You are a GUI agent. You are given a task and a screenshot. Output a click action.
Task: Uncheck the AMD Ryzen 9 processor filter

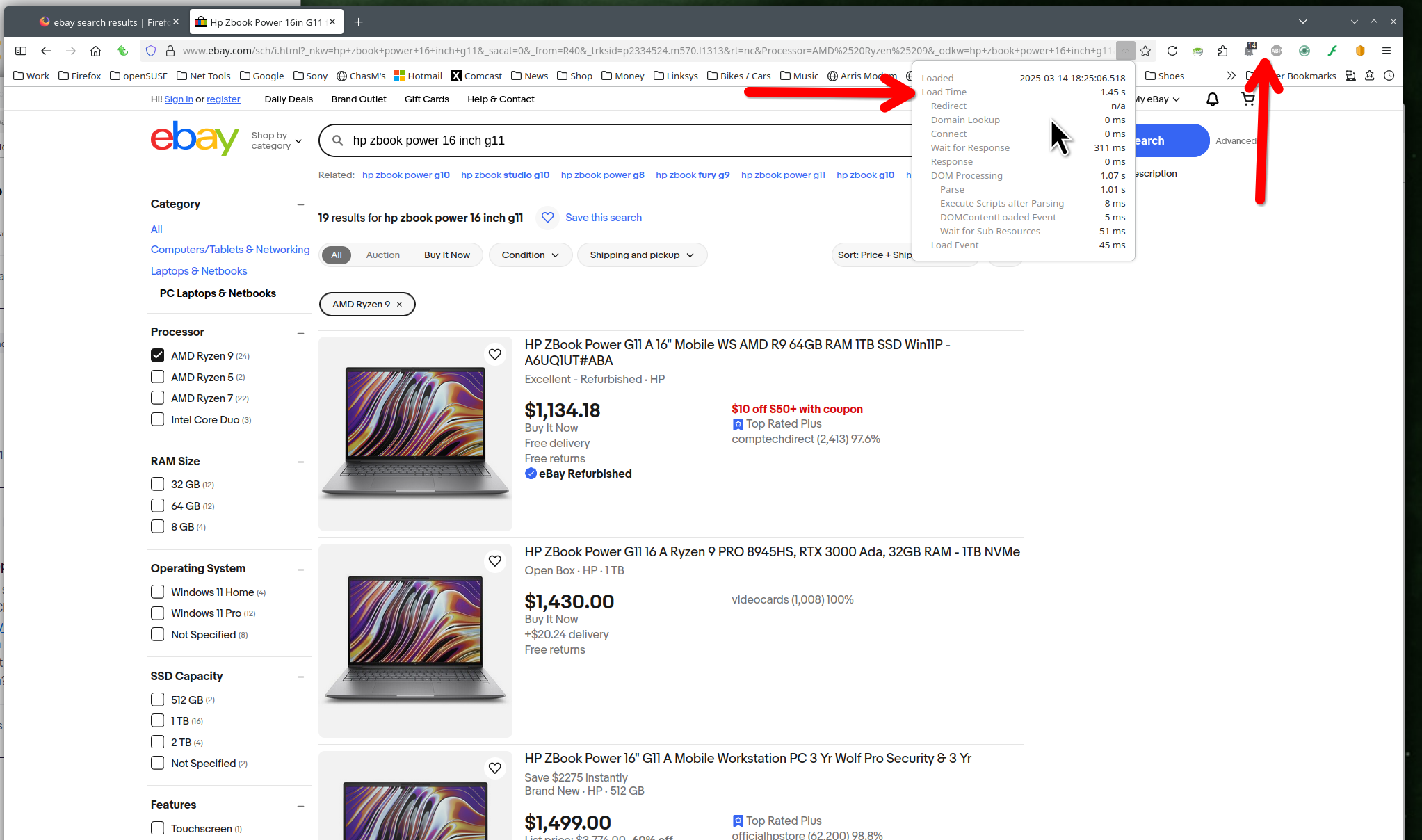click(x=158, y=355)
